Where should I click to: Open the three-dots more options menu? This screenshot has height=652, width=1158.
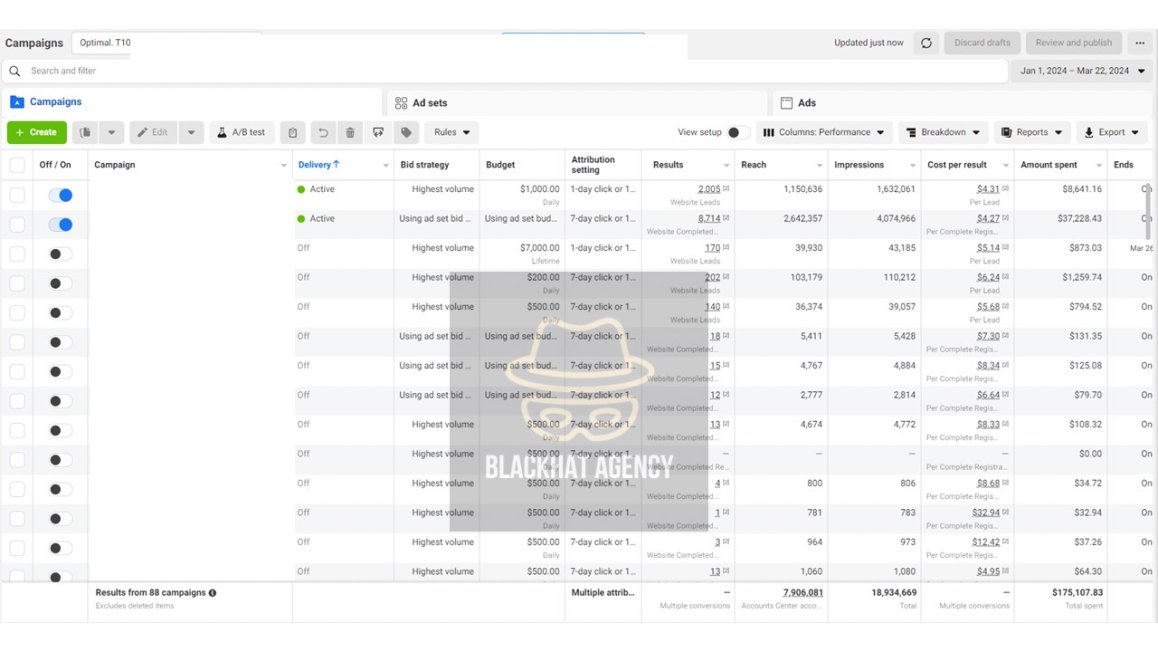point(1140,43)
